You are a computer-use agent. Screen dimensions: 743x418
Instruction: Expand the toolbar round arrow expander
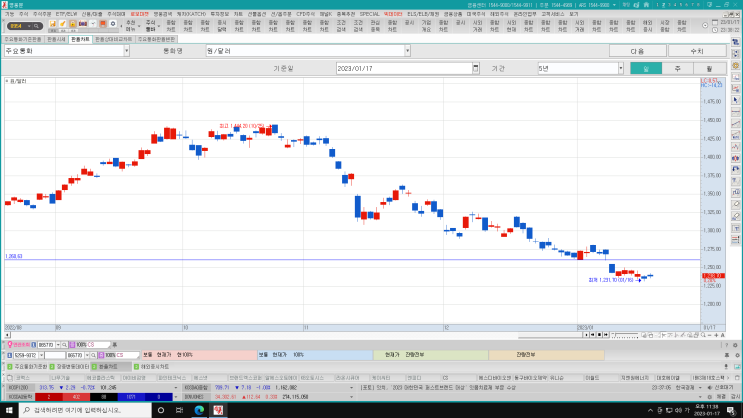(x=705, y=26)
